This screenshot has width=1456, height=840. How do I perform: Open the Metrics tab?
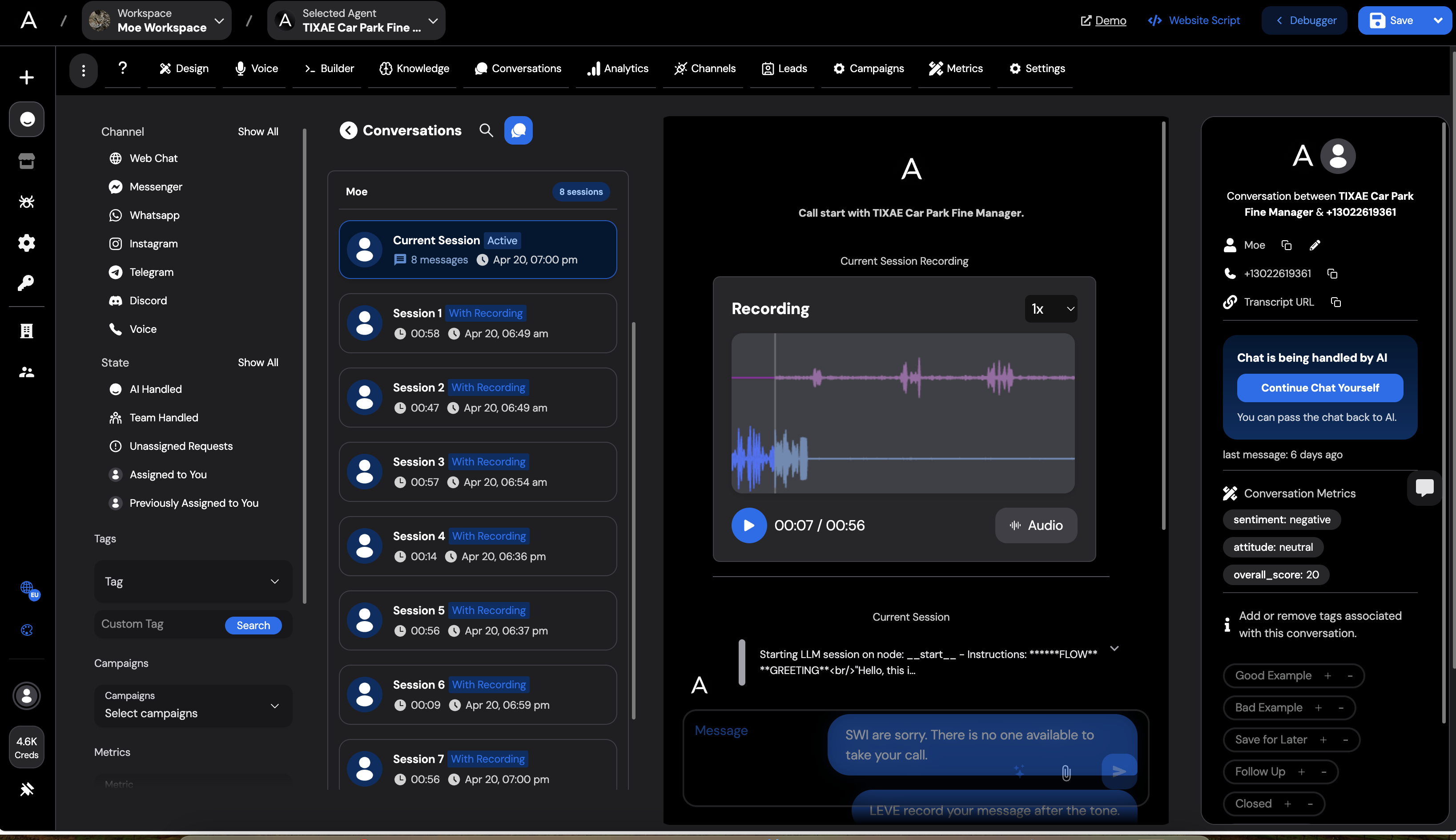coord(956,69)
